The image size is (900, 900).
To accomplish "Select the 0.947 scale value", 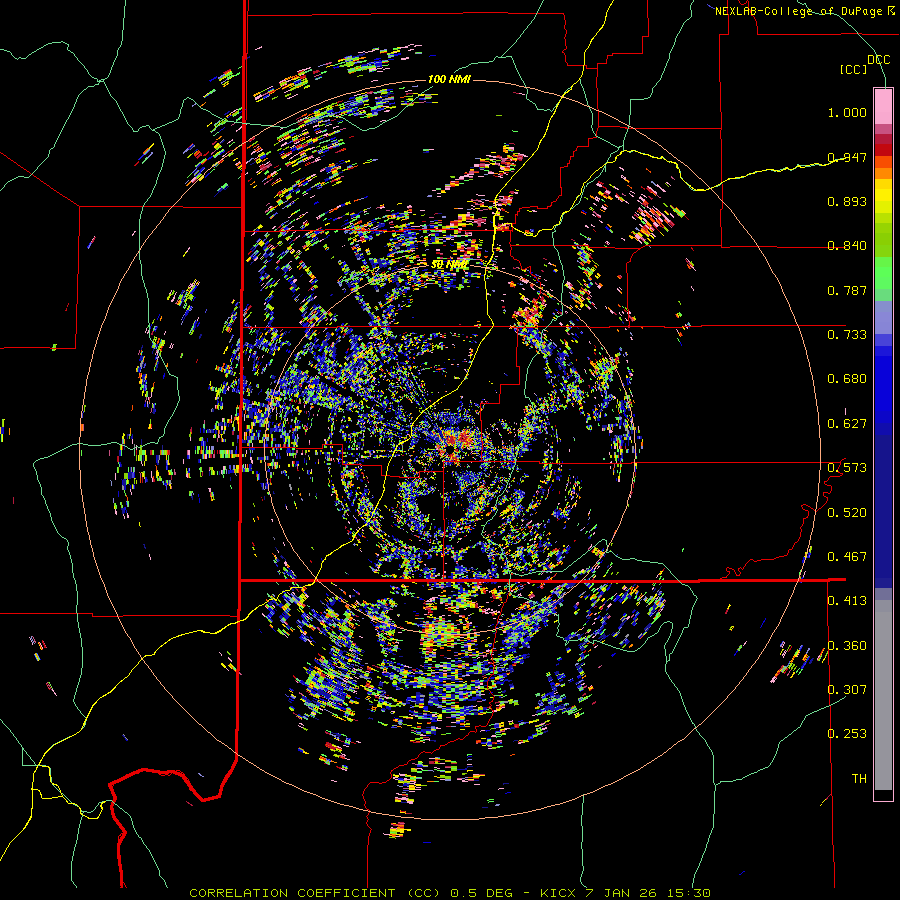I will coord(847,157).
